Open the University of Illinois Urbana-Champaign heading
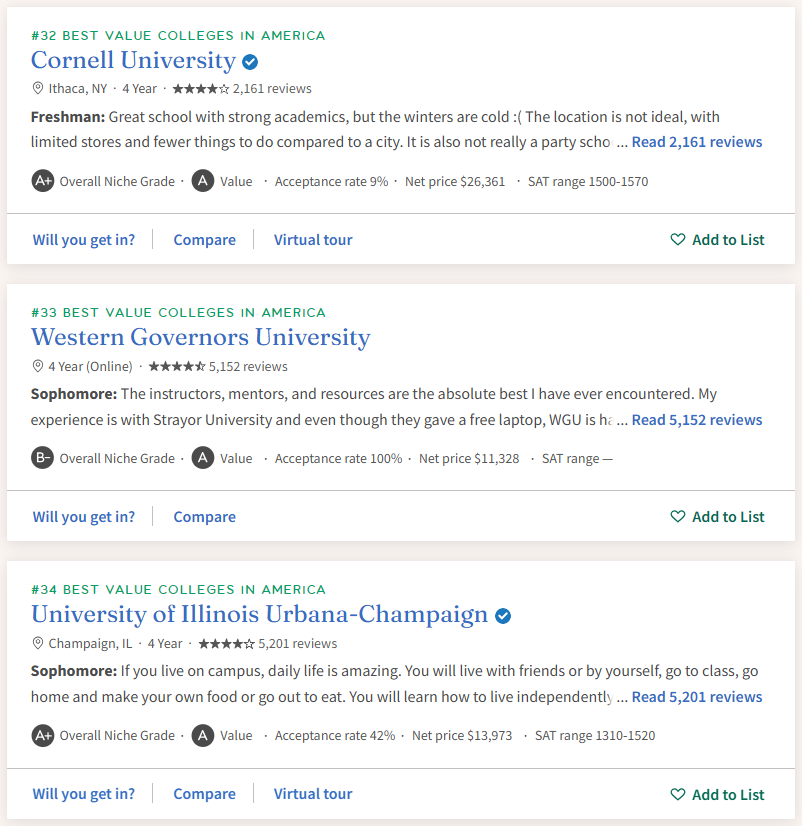 point(259,614)
